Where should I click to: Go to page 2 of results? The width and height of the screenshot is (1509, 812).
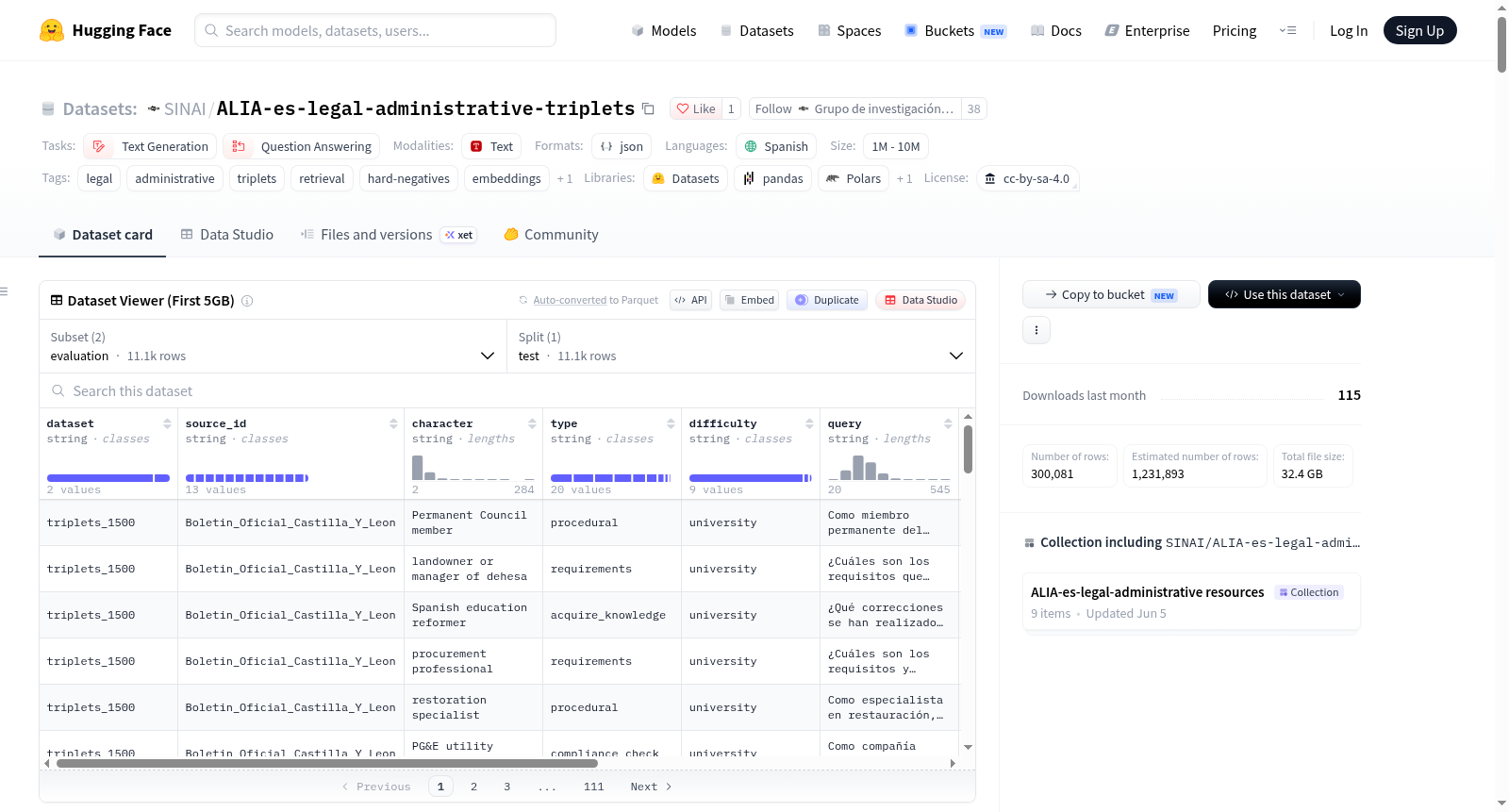(473, 787)
